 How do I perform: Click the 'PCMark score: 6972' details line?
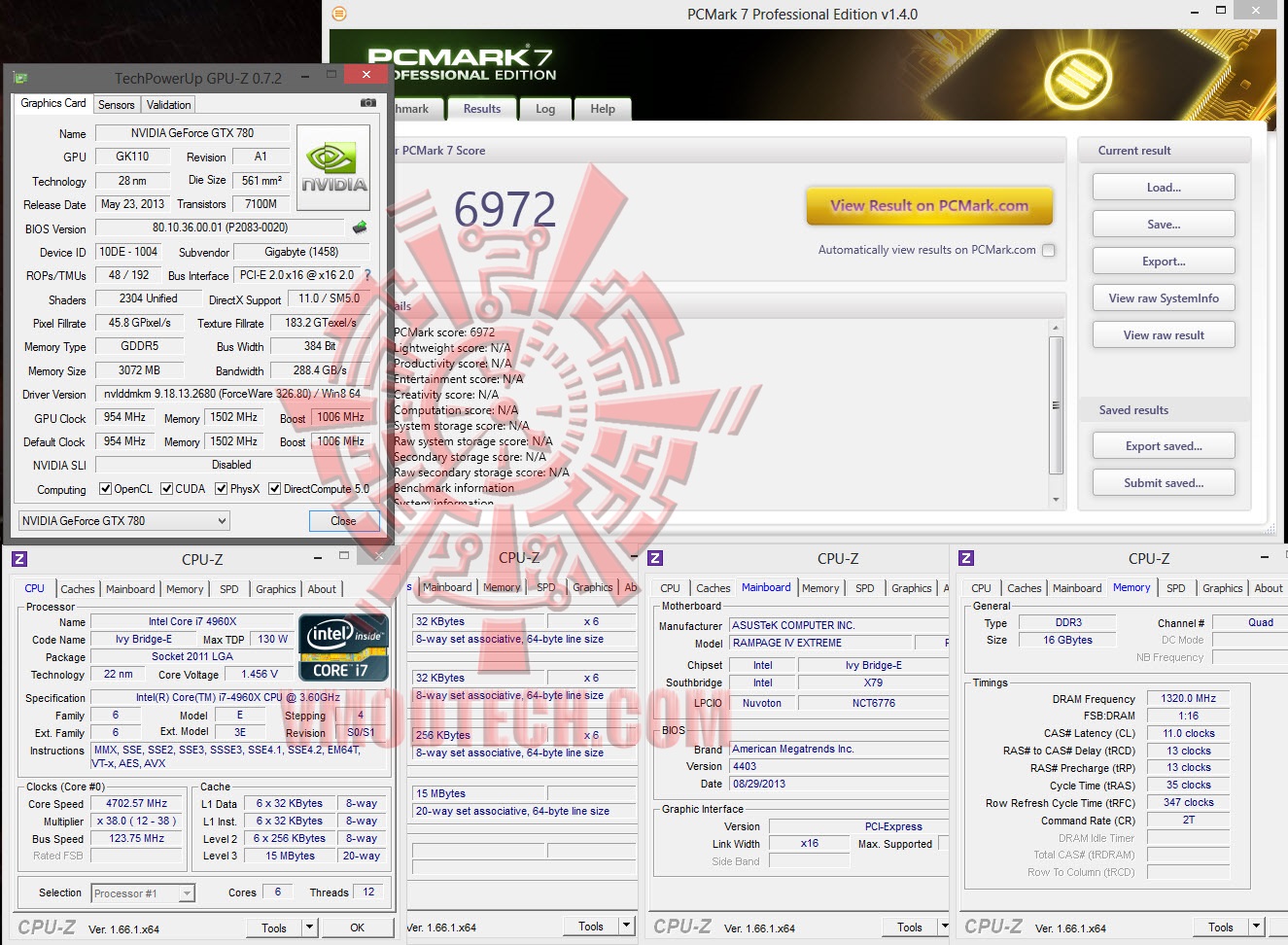click(444, 332)
